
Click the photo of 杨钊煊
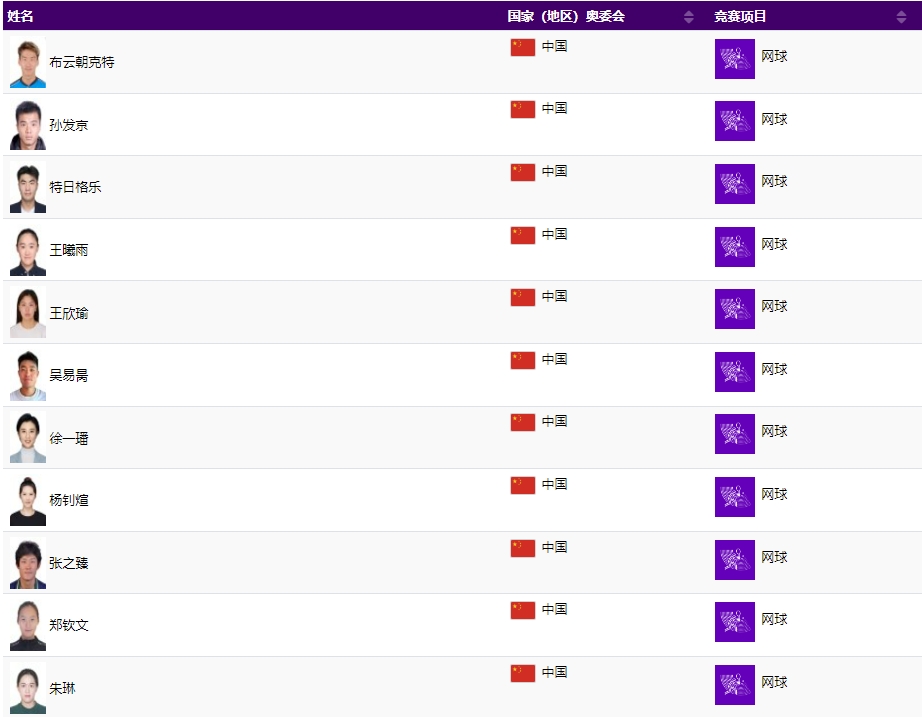pos(27,501)
